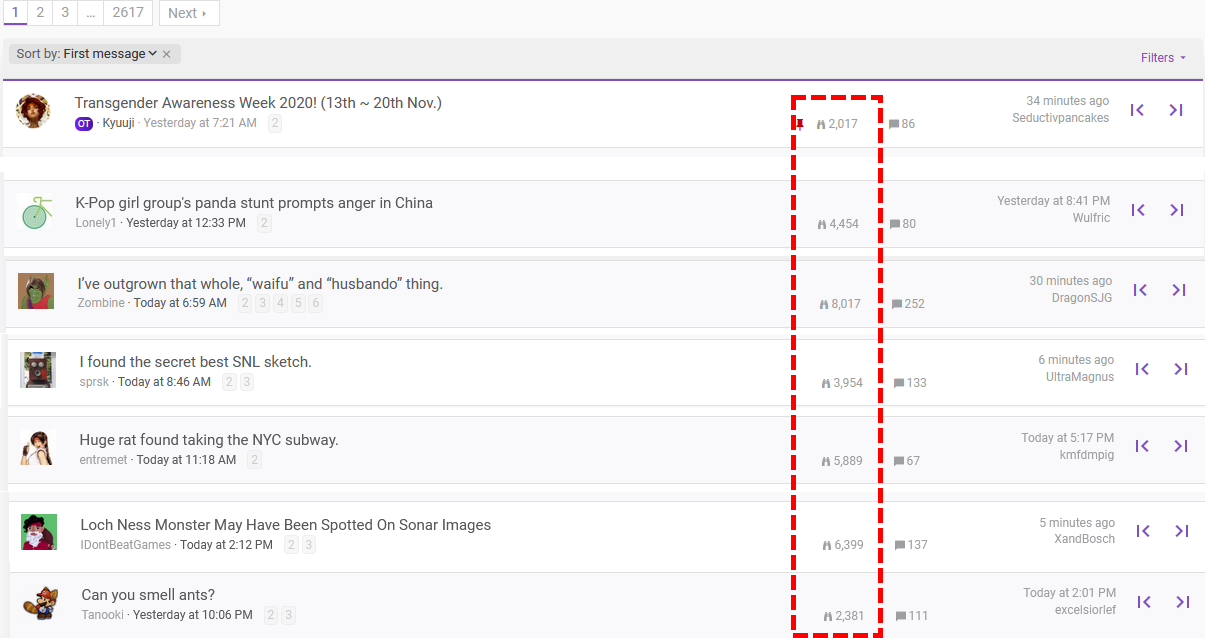The width and height of the screenshot is (1205, 638).
Task: Open DragonSJG last poster profile
Action: point(1082,298)
